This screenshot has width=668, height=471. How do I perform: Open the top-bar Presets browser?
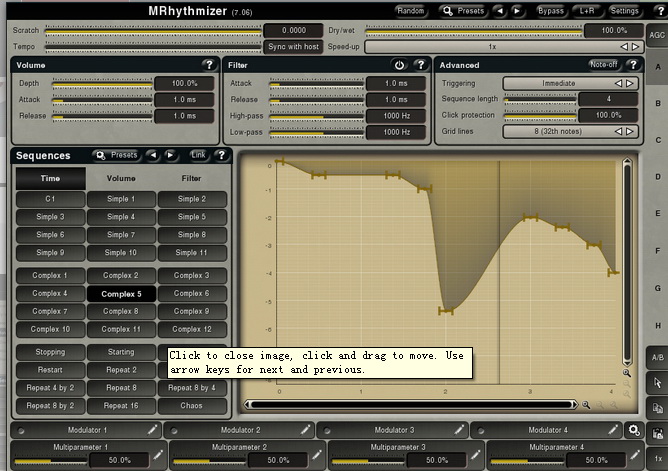coord(464,11)
